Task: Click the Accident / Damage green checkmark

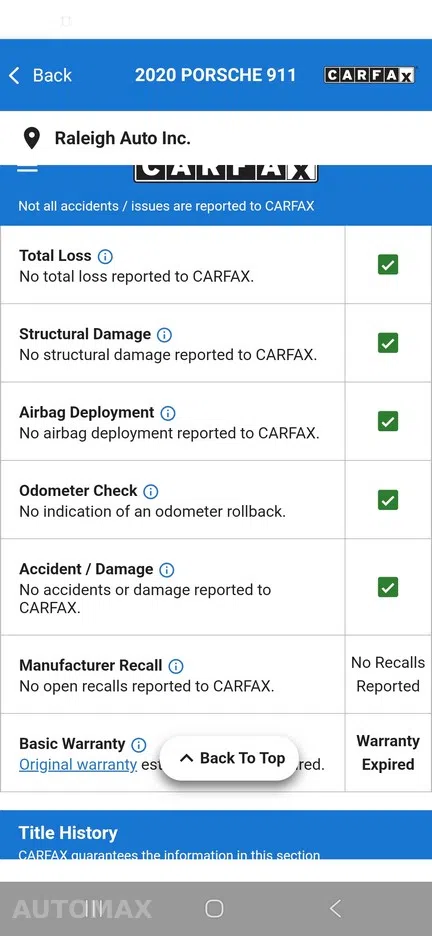Action: point(388,587)
